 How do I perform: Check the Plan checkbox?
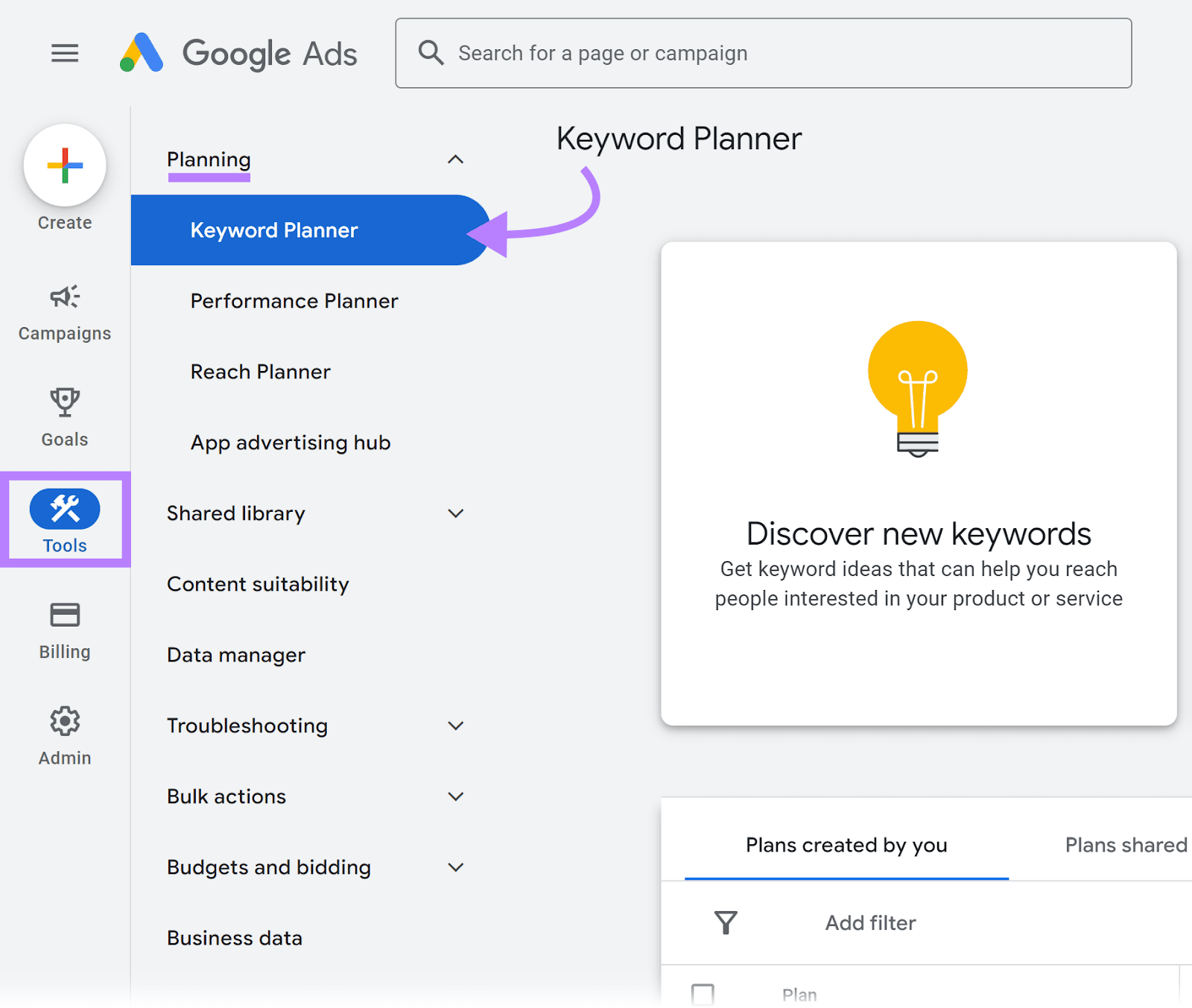[703, 994]
